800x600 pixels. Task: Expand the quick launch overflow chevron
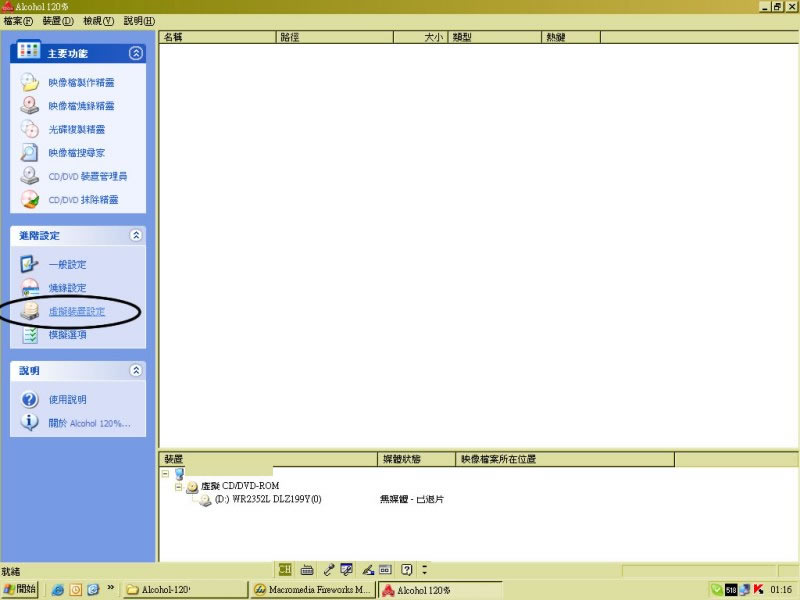point(111,588)
